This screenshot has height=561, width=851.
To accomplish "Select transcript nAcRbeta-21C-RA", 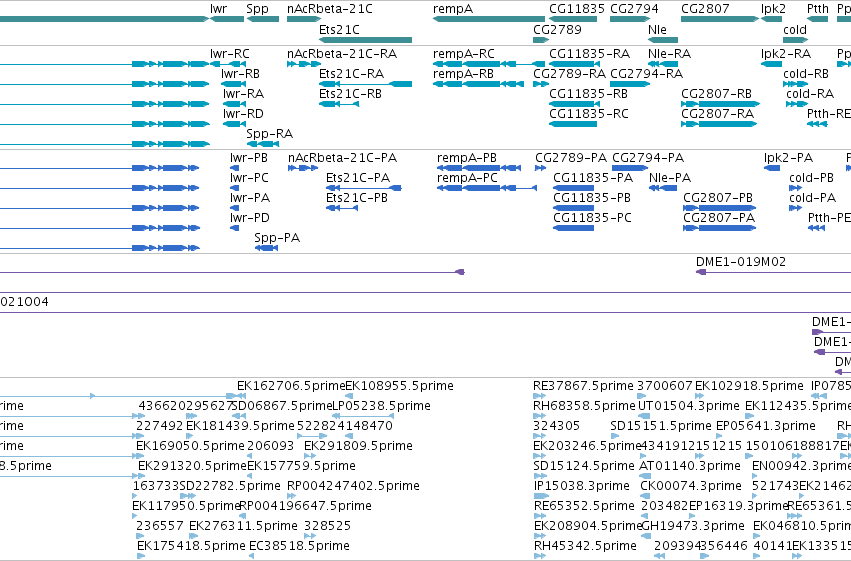I will (304, 64).
